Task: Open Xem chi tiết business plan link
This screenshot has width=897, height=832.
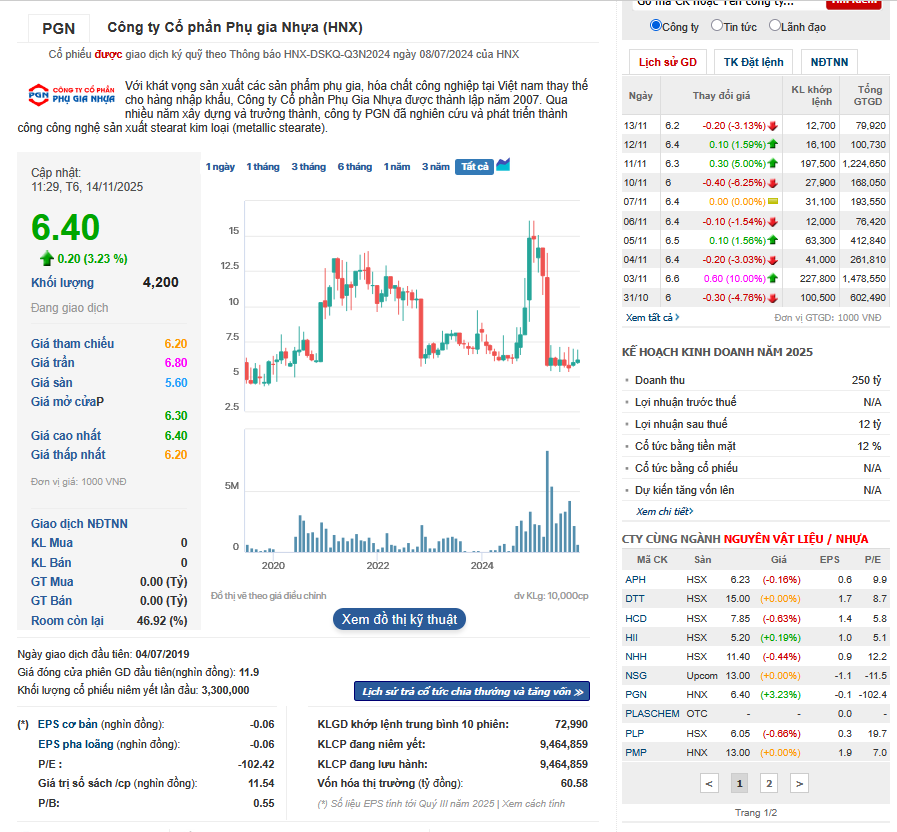Action: click(664, 512)
